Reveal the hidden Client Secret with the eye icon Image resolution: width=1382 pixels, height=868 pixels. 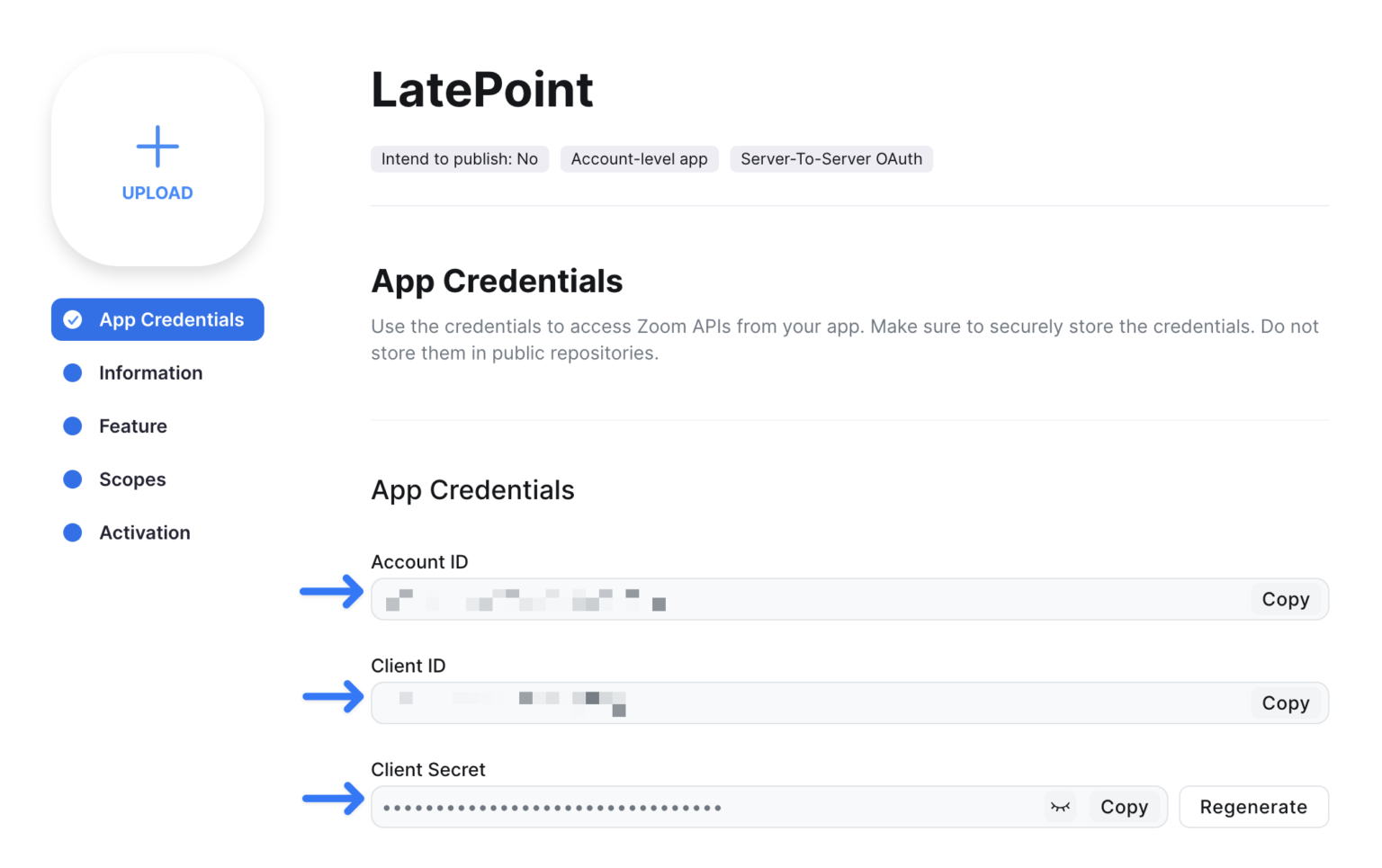[x=1060, y=807]
